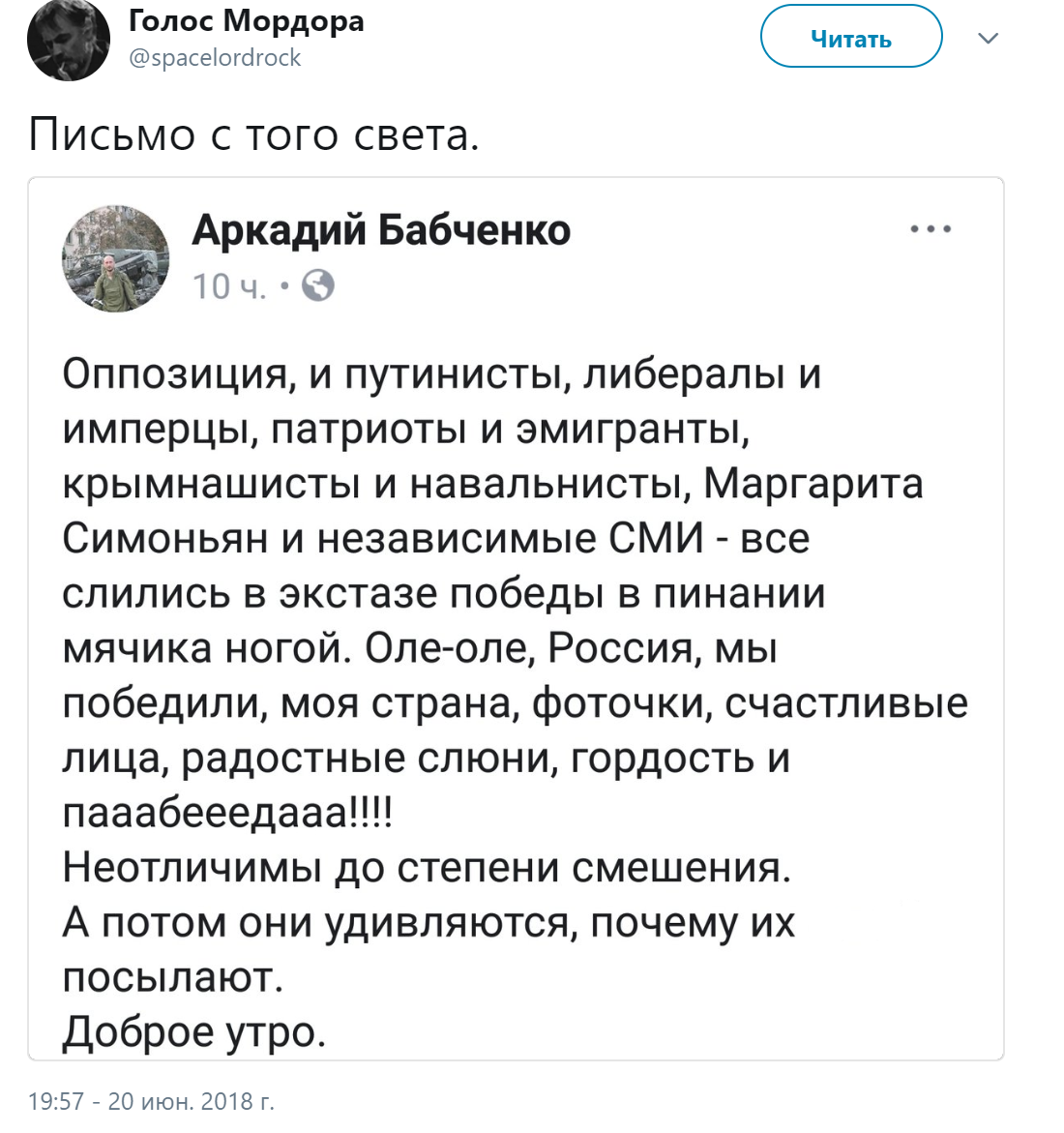Open the three-dots post options menu
Image resolution: width=1064 pixels, height=1133 pixels.
tap(931, 229)
